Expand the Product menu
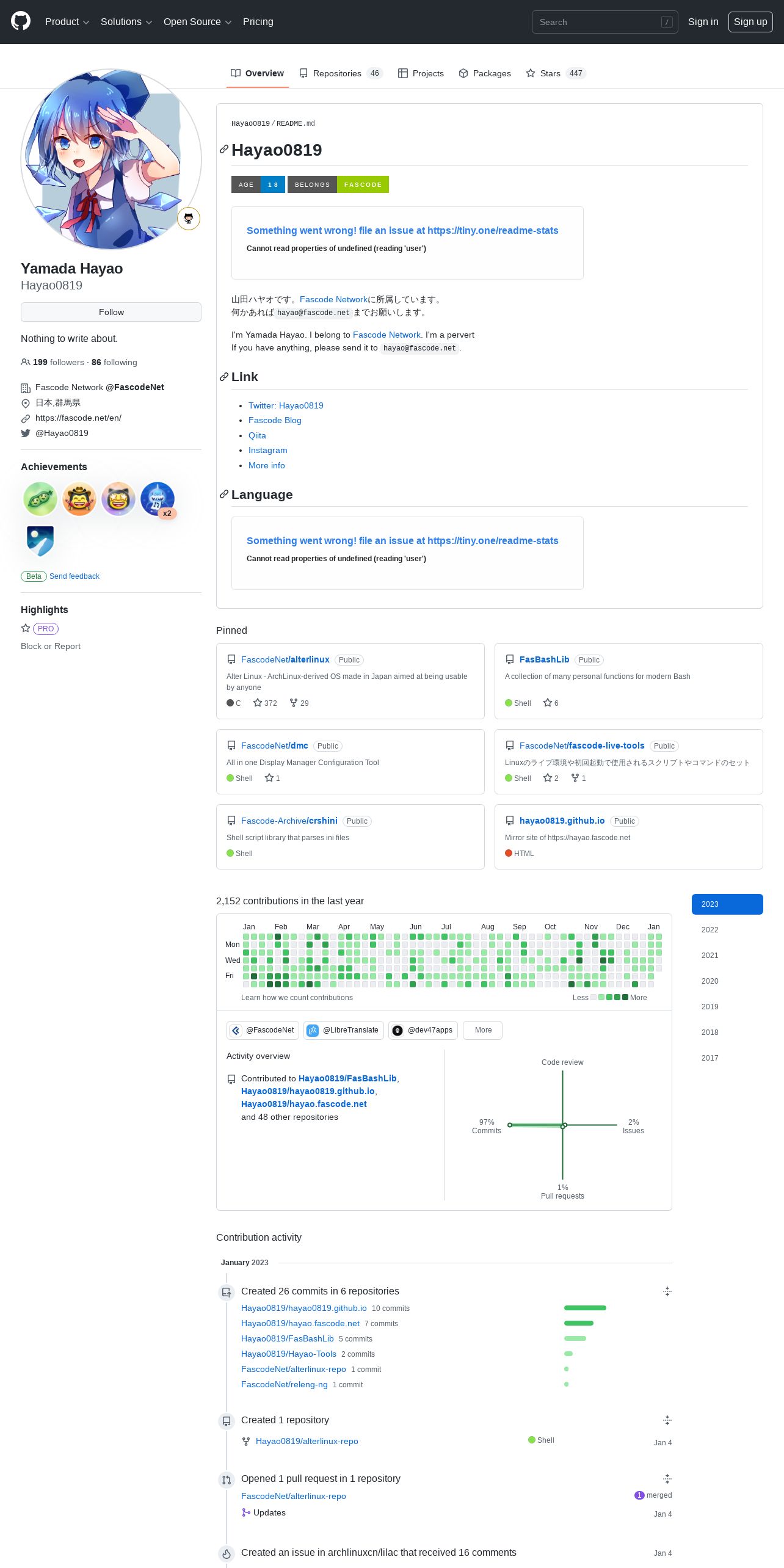Viewport: 784px width, 1568px height. (67, 22)
